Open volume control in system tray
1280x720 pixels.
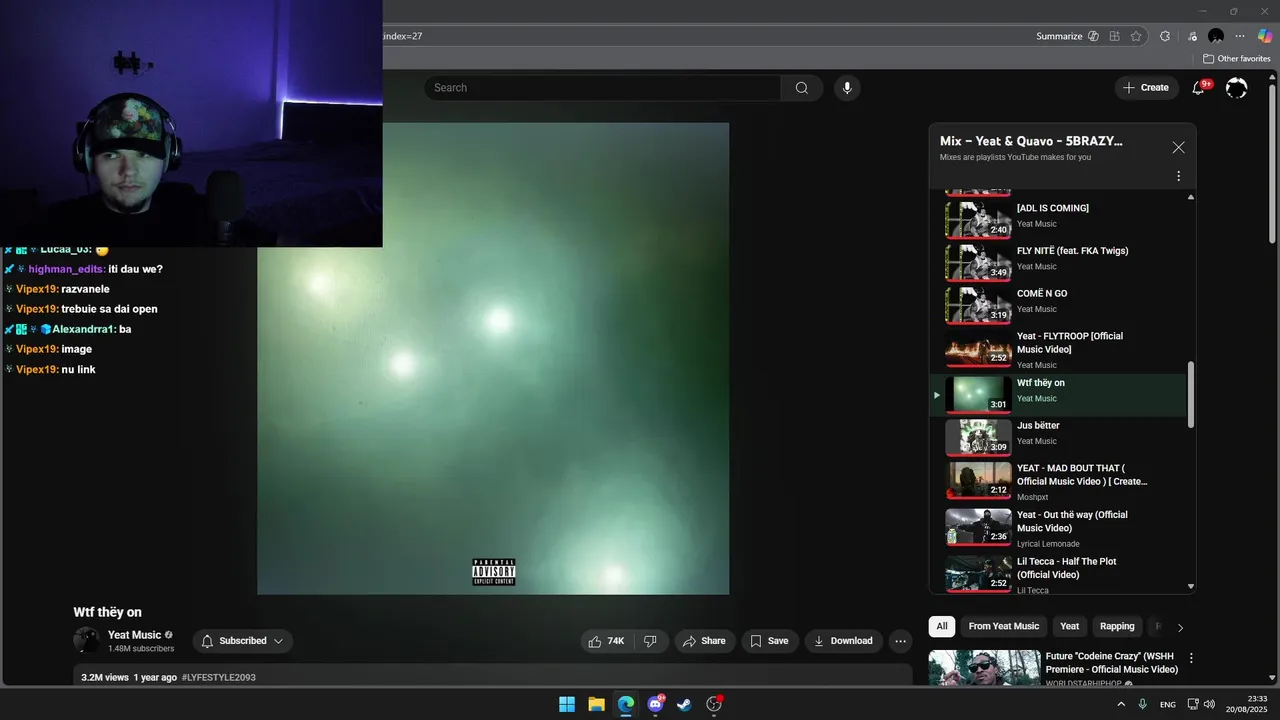pyautogui.click(x=1209, y=704)
